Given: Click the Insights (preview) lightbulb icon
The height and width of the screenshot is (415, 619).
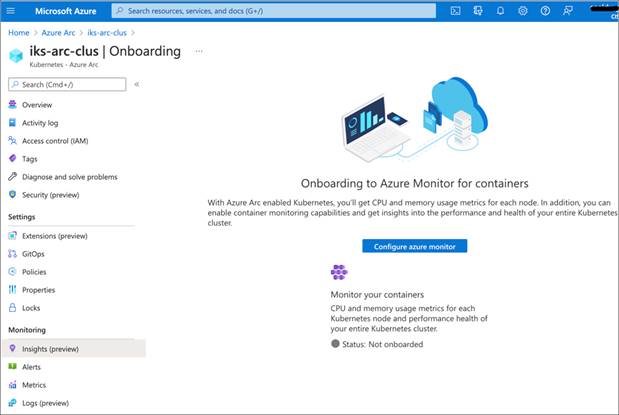Looking at the screenshot, I should point(13,348).
